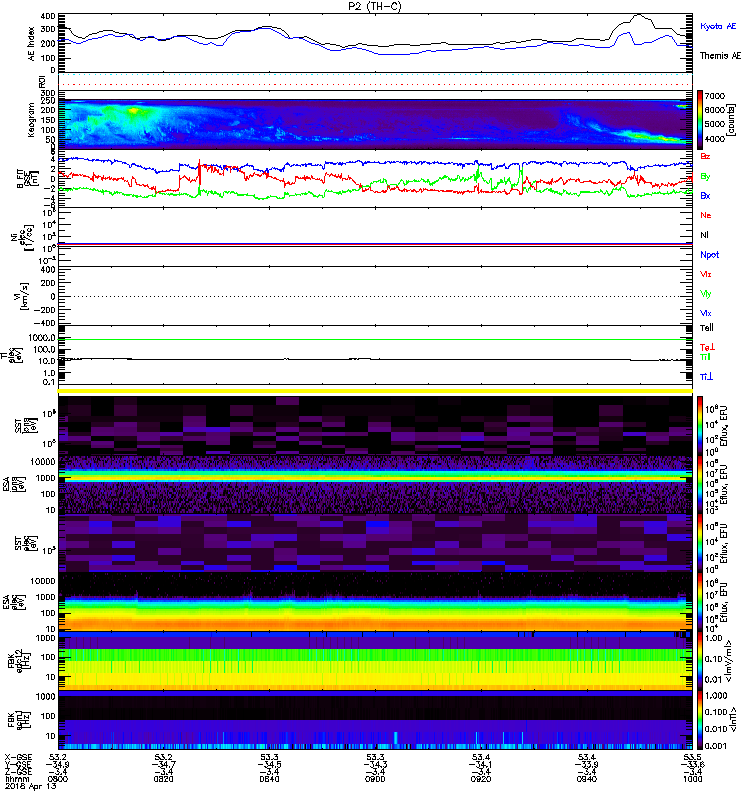Screen dimensions: 750x800
Task: Click the Keogram counts color bar
Action: [700, 120]
